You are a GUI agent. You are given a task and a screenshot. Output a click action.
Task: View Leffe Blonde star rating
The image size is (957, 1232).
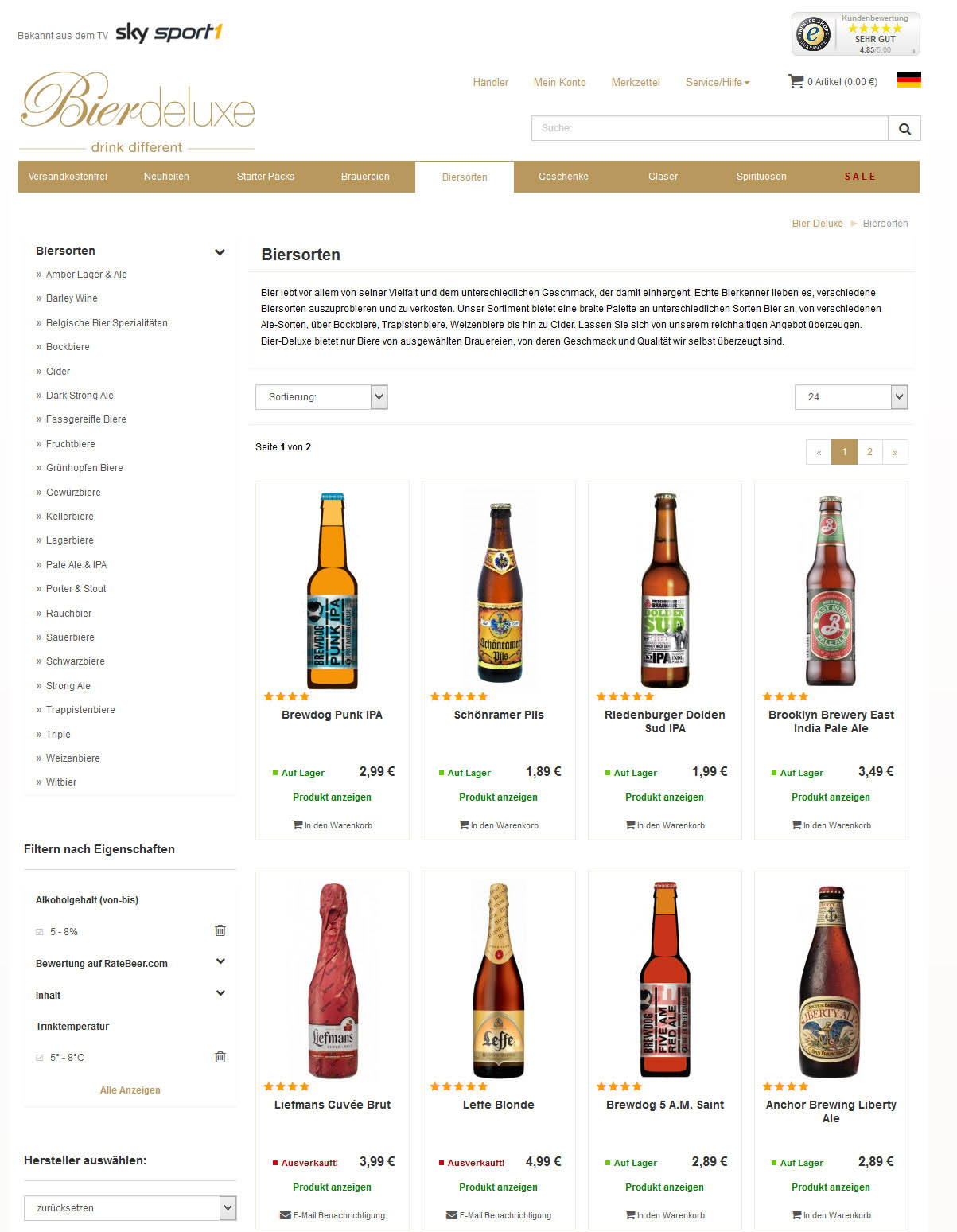pyautogui.click(x=459, y=1086)
